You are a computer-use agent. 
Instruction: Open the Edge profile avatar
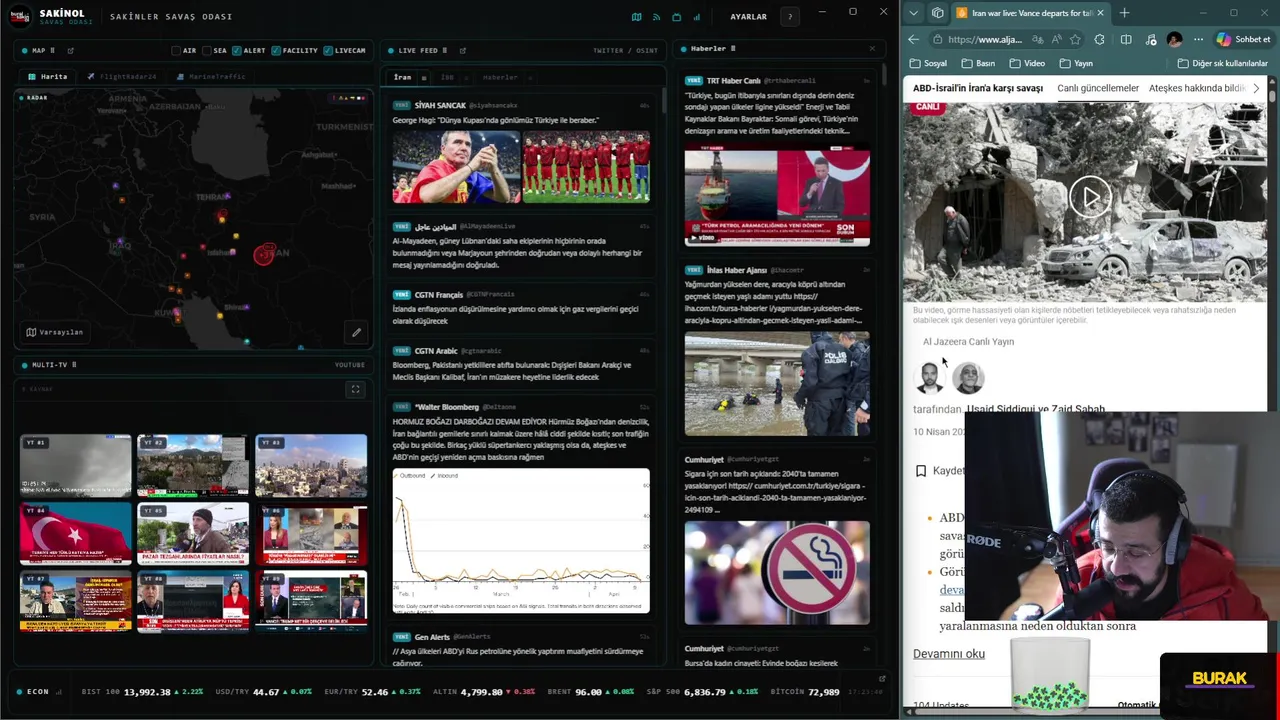click(x=1174, y=39)
